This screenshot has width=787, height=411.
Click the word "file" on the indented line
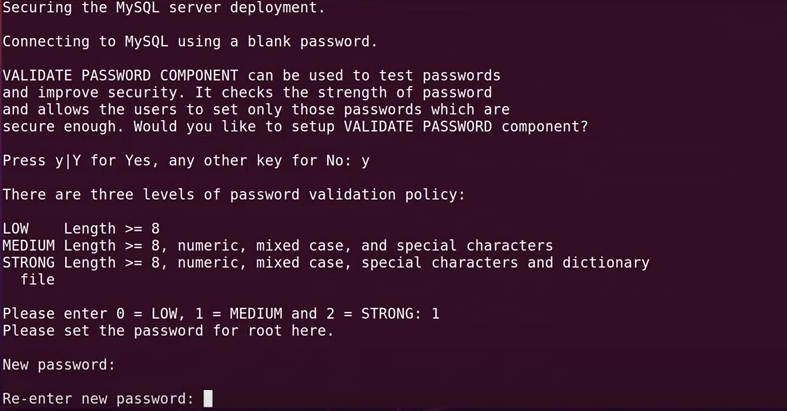click(x=38, y=280)
